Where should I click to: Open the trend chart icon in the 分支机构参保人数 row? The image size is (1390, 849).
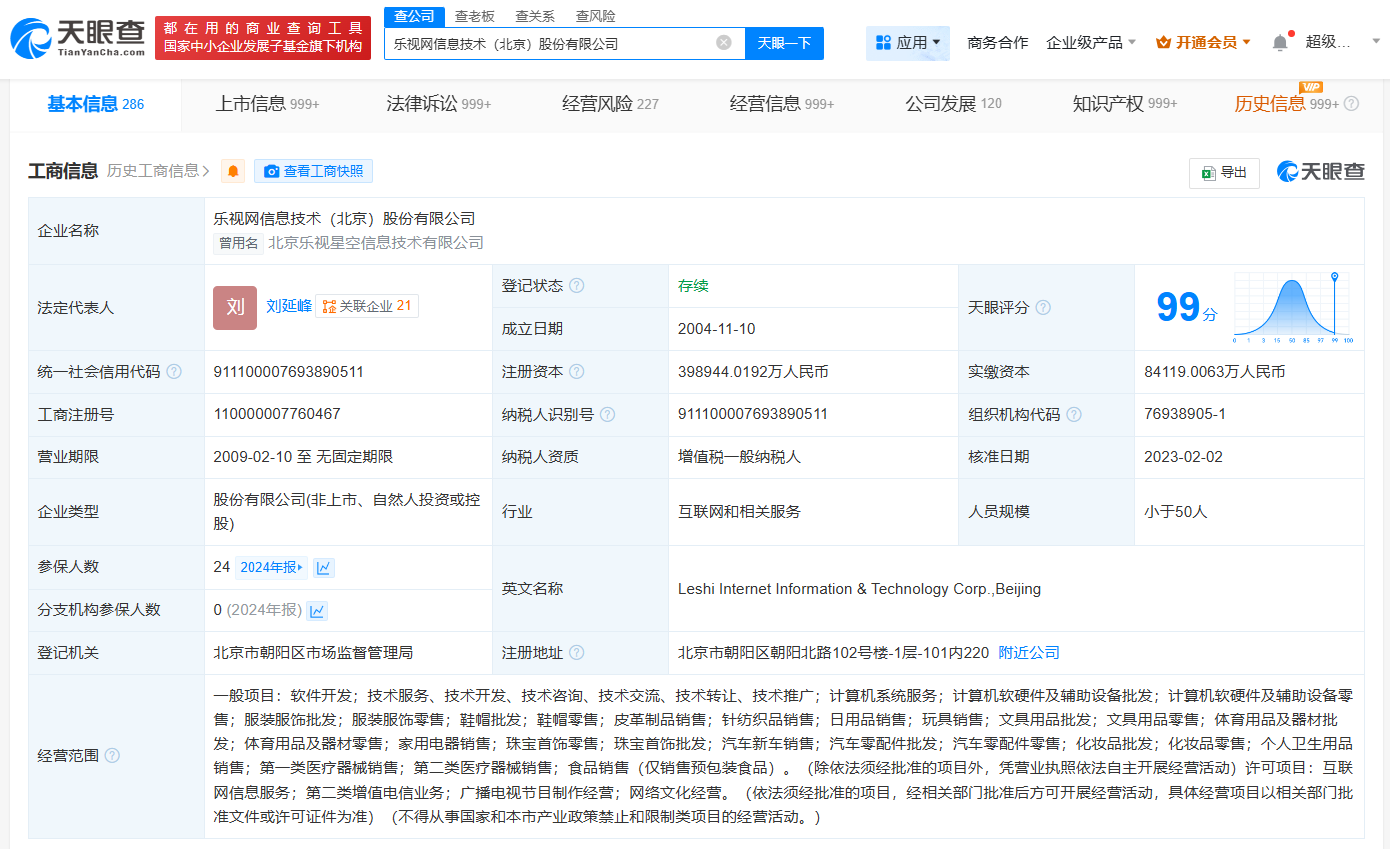coord(317,610)
